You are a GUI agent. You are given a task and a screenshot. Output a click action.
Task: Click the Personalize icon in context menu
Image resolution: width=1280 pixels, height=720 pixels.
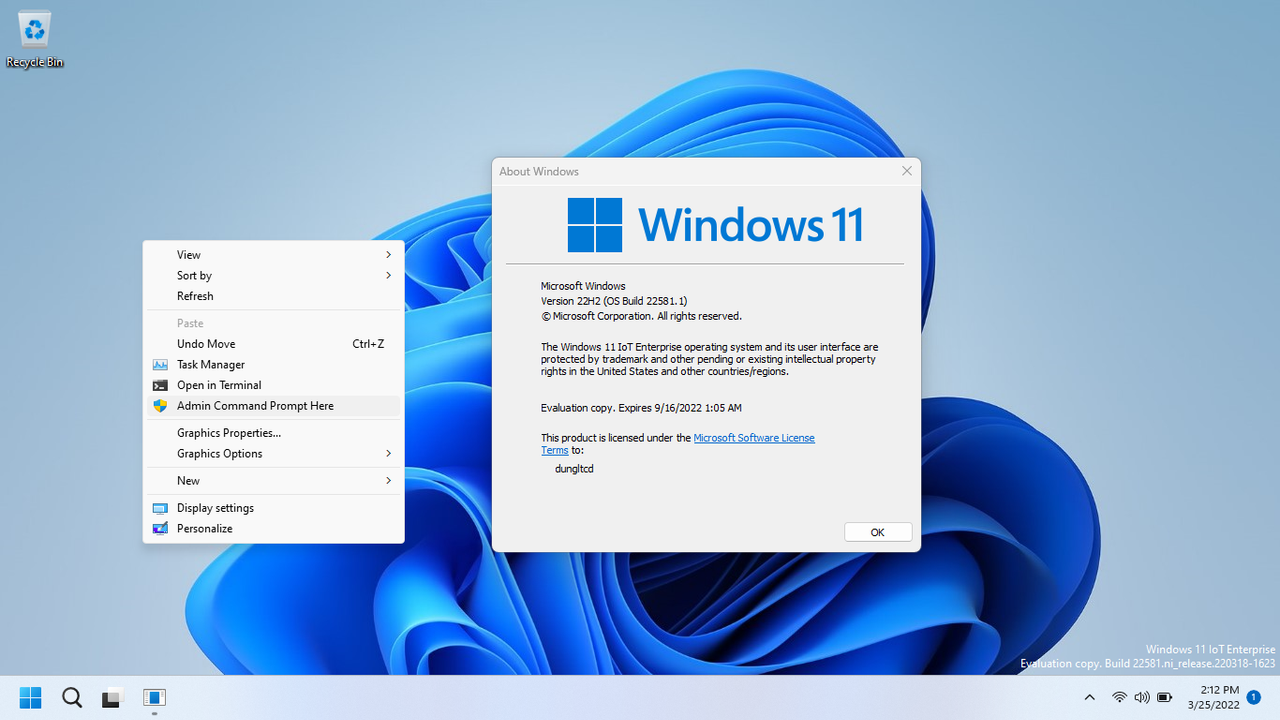(160, 528)
